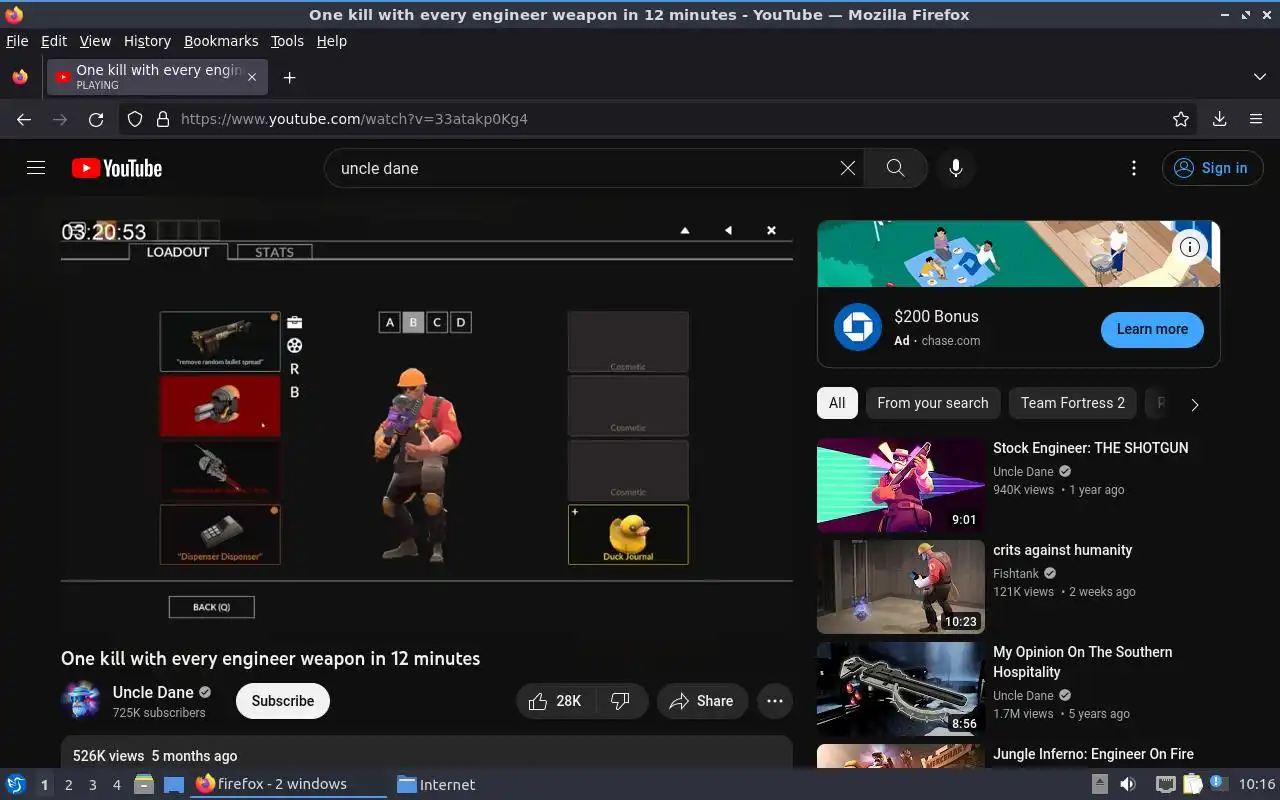The image size is (1280, 800).
Task: Open the Help menu
Action: tap(331, 41)
